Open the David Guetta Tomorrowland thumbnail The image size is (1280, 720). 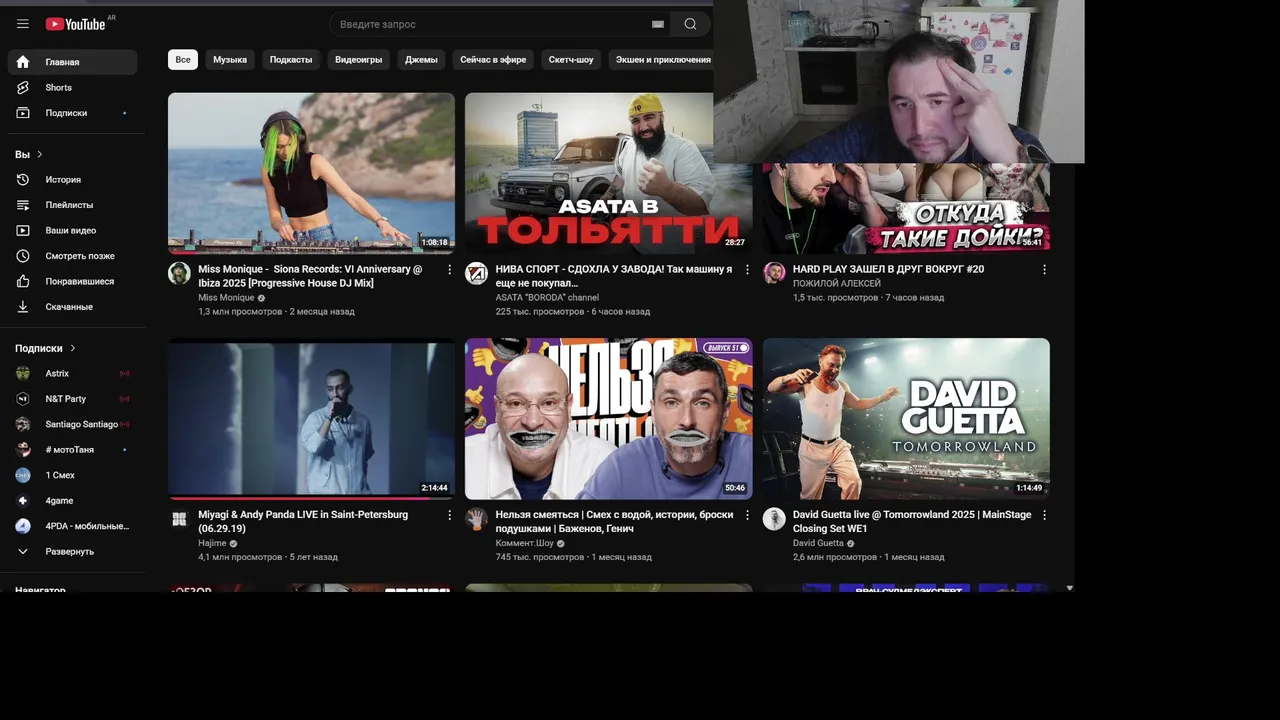906,419
